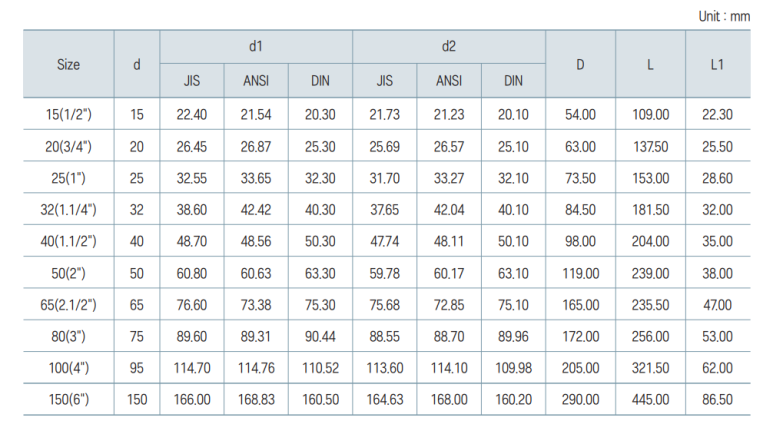773x434 pixels.
Task: Click the D column header
Action: pyautogui.click(x=580, y=64)
